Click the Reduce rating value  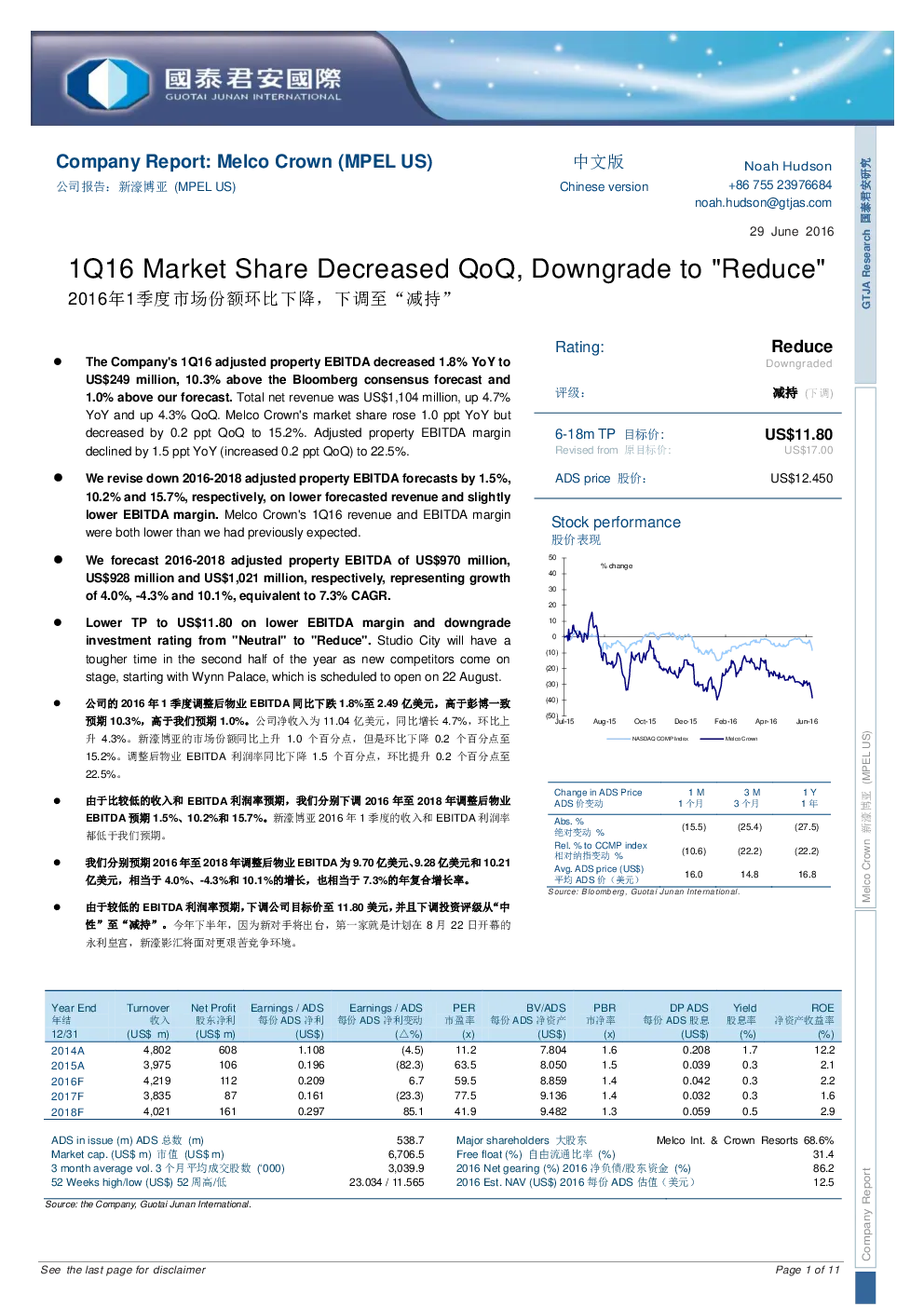[x=801, y=347]
